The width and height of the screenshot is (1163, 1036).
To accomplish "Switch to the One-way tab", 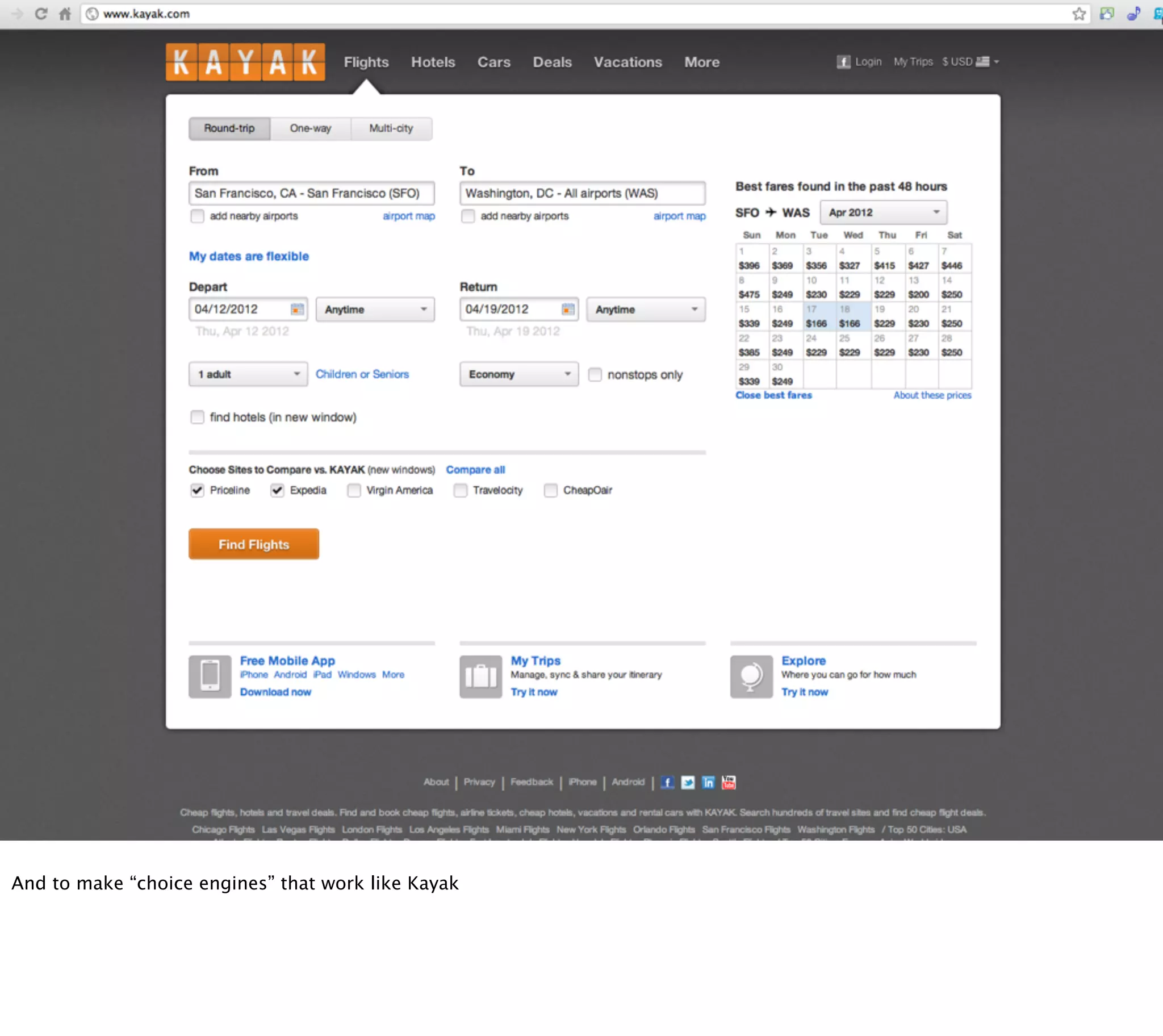I will pos(311,128).
